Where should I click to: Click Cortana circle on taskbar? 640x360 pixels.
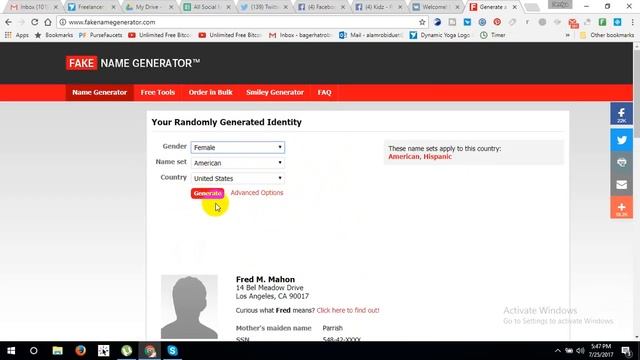(x=33, y=351)
